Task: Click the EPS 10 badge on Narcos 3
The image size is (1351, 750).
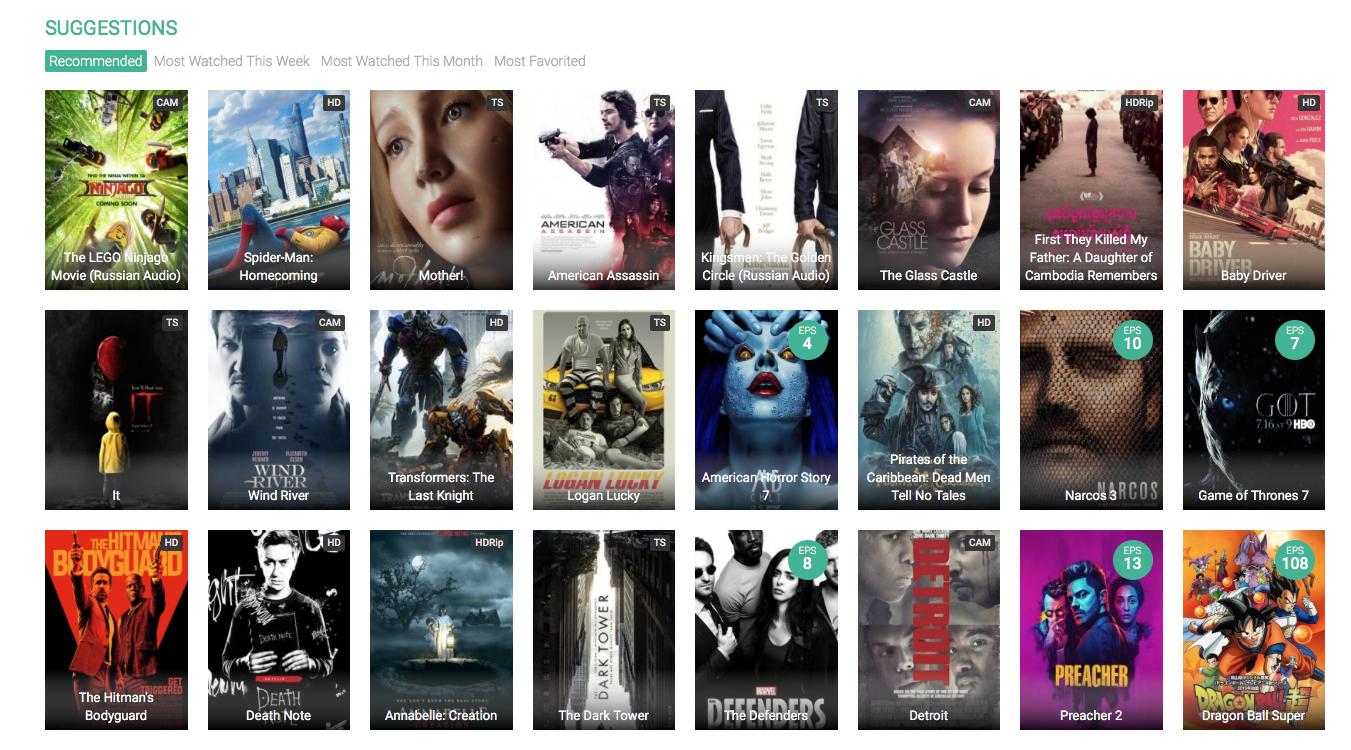Action: (1132, 339)
